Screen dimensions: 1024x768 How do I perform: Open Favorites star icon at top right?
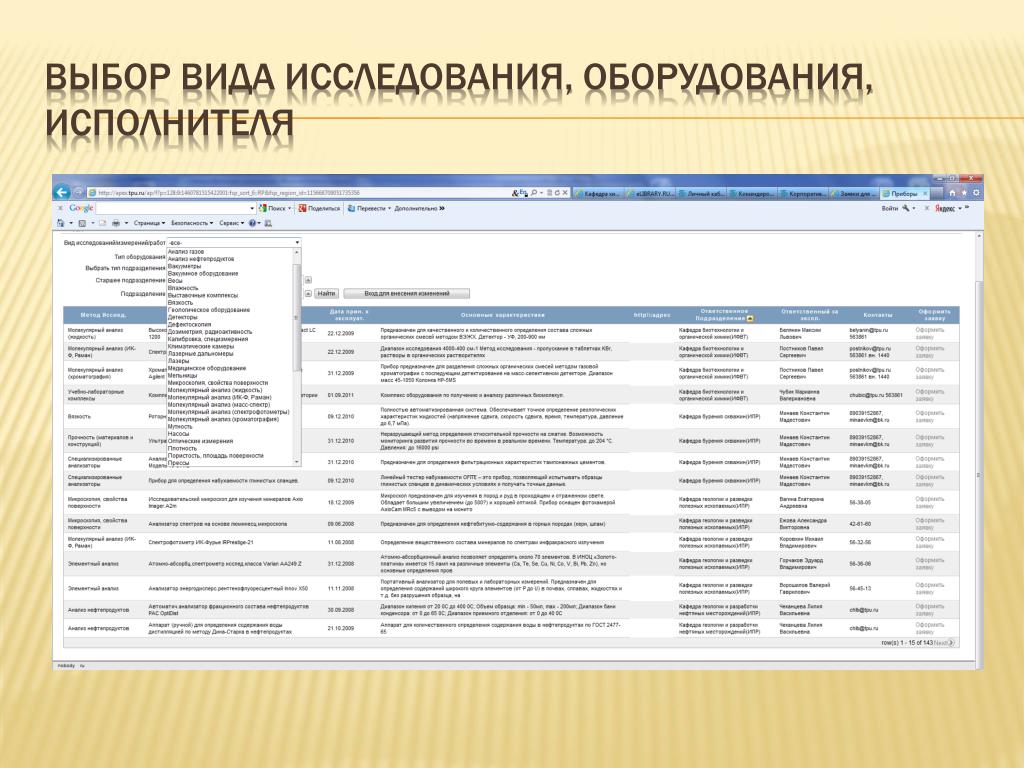[x=964, y=193]
